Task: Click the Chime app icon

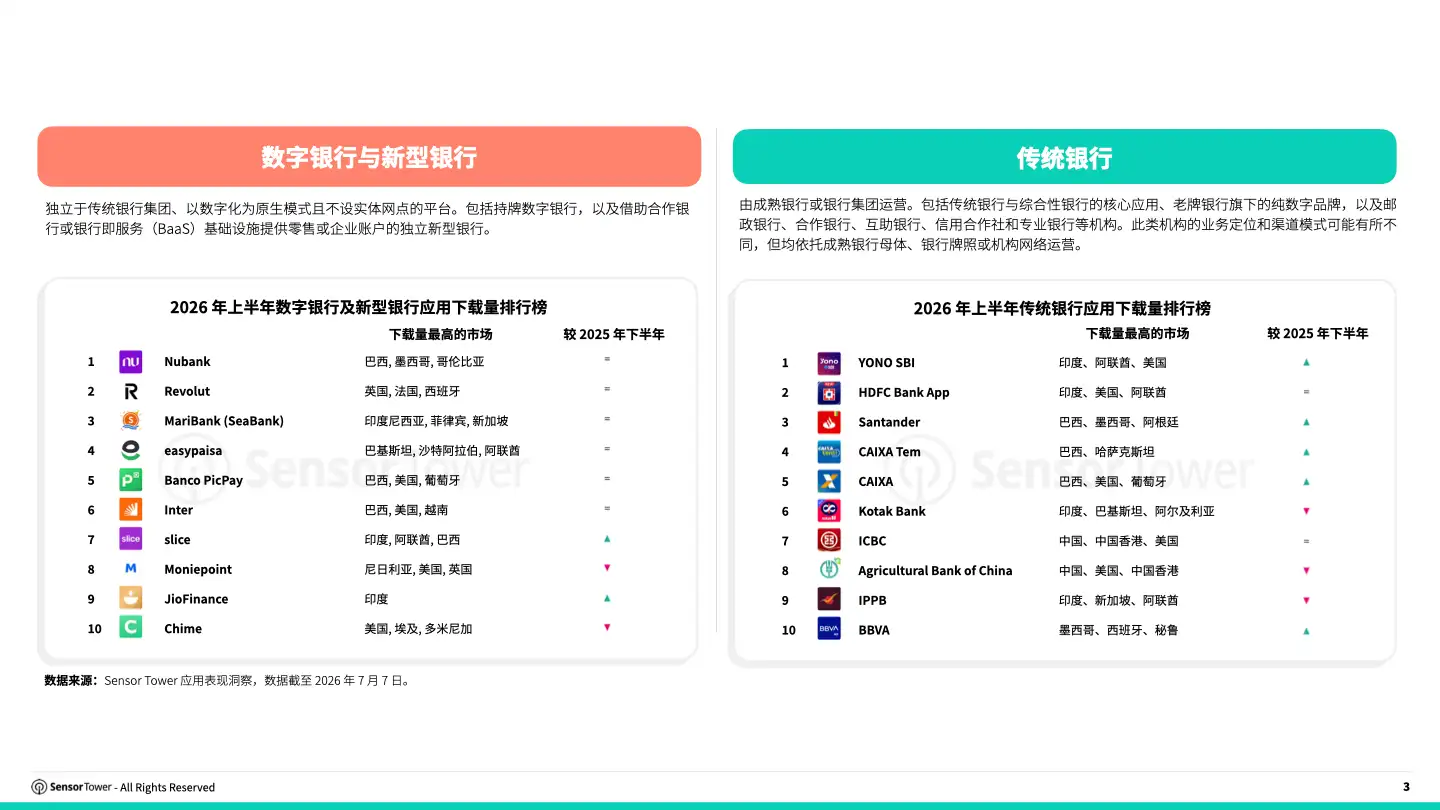Action: [x=130, y=628]
